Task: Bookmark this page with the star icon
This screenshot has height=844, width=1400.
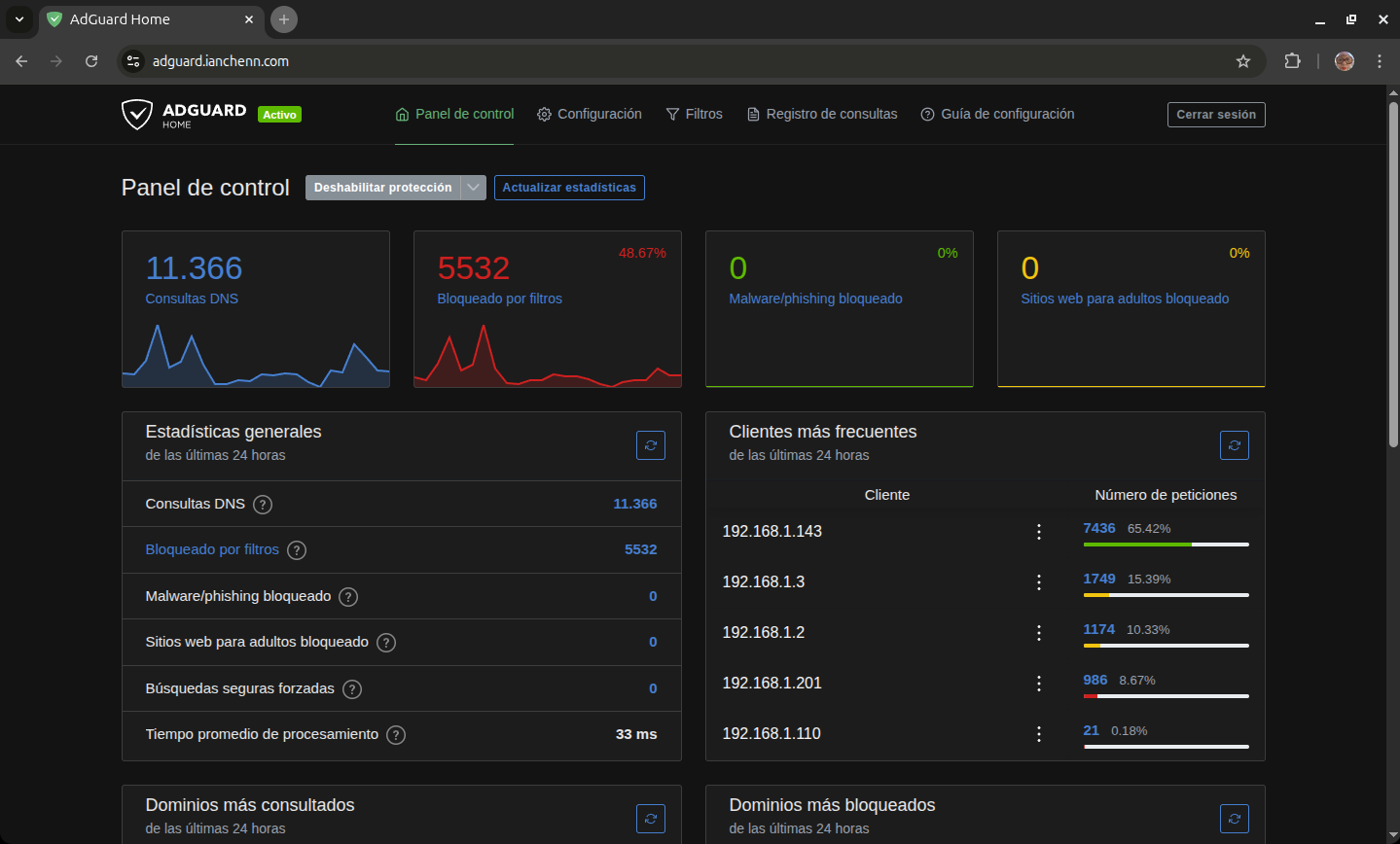Action: point(1242,61)
